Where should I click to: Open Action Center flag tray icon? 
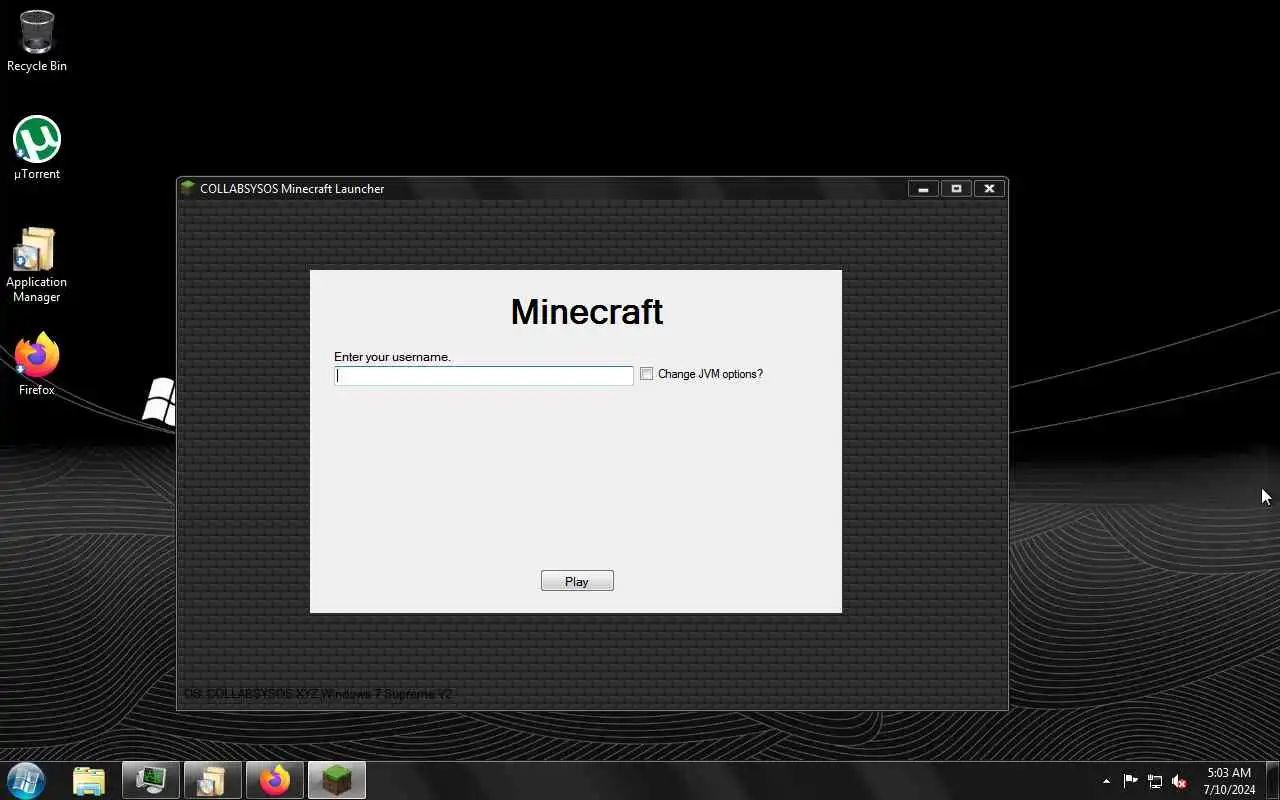[x=1130, y=781]
